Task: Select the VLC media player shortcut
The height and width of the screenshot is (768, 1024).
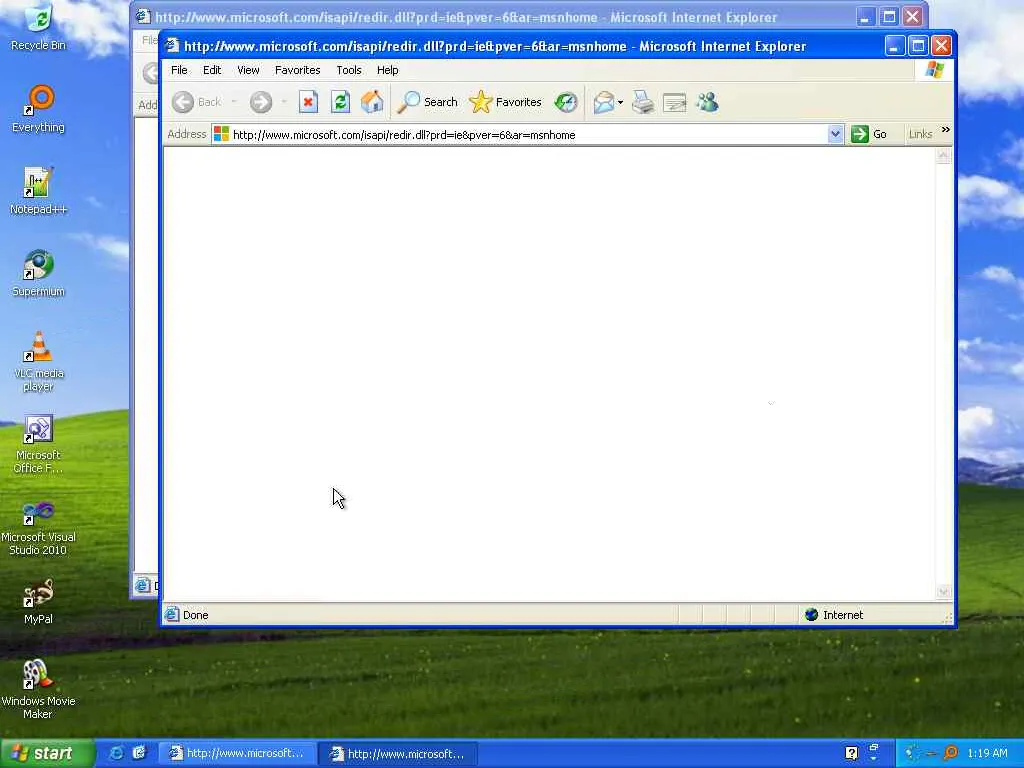Action: point(39,361)
